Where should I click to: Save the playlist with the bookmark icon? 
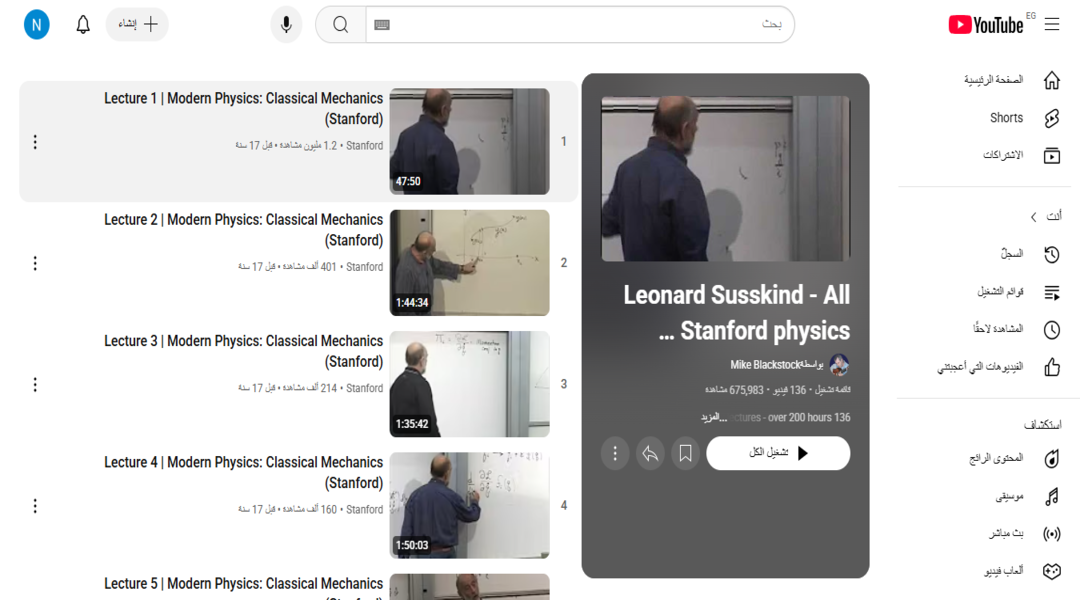pyautogui.click(x=685, y=454)
